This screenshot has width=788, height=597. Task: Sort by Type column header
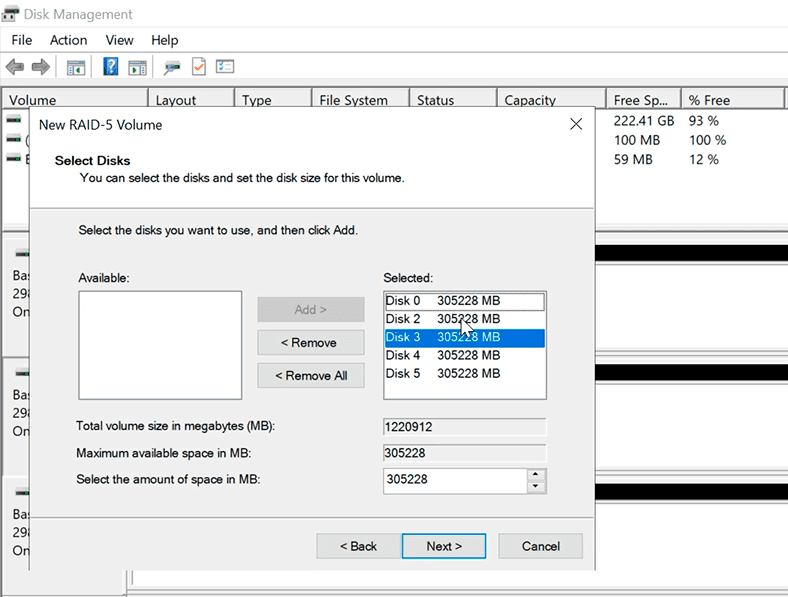click(x=273, y=100)
